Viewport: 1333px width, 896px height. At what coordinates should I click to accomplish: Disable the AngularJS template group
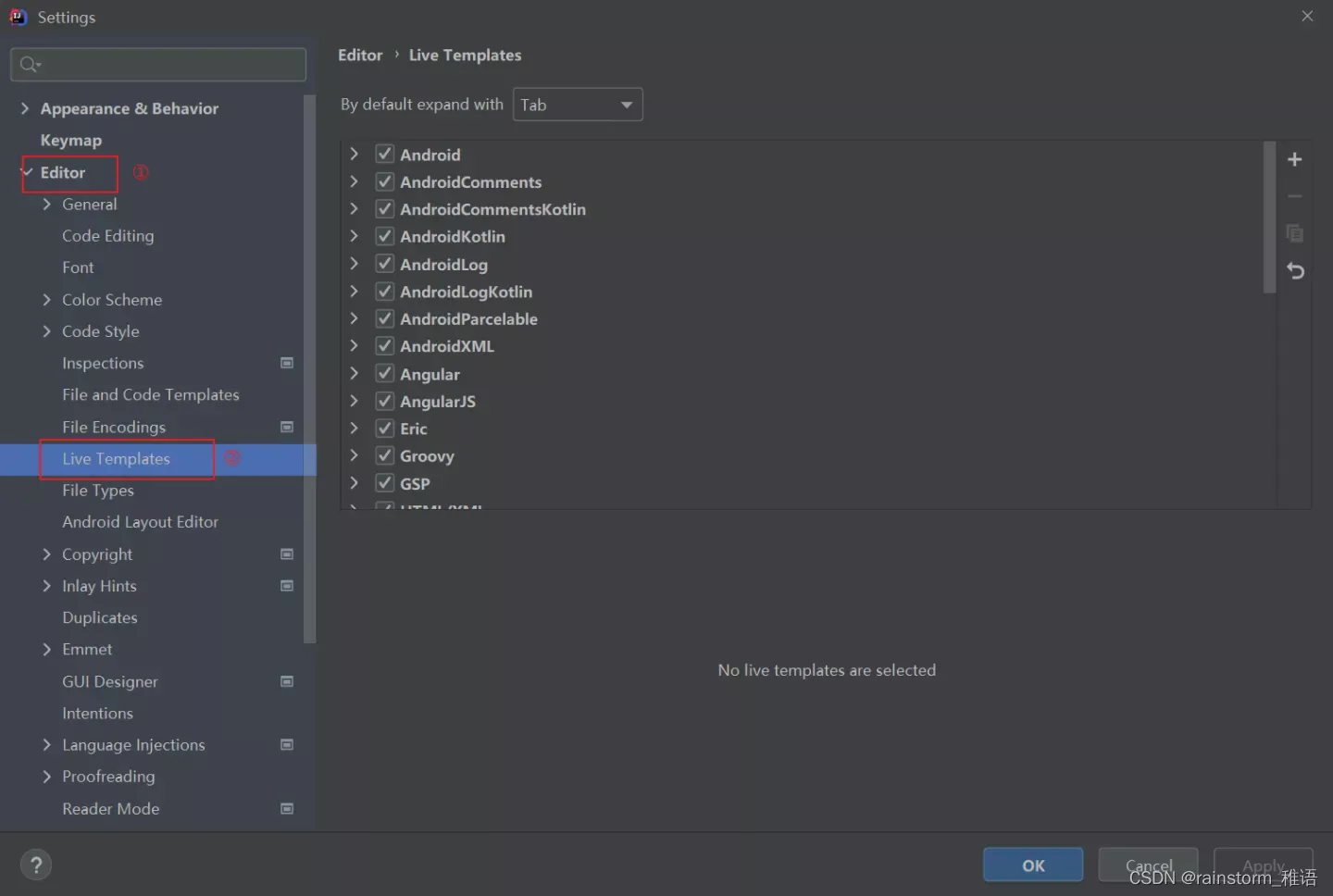(x=385, y=401)
